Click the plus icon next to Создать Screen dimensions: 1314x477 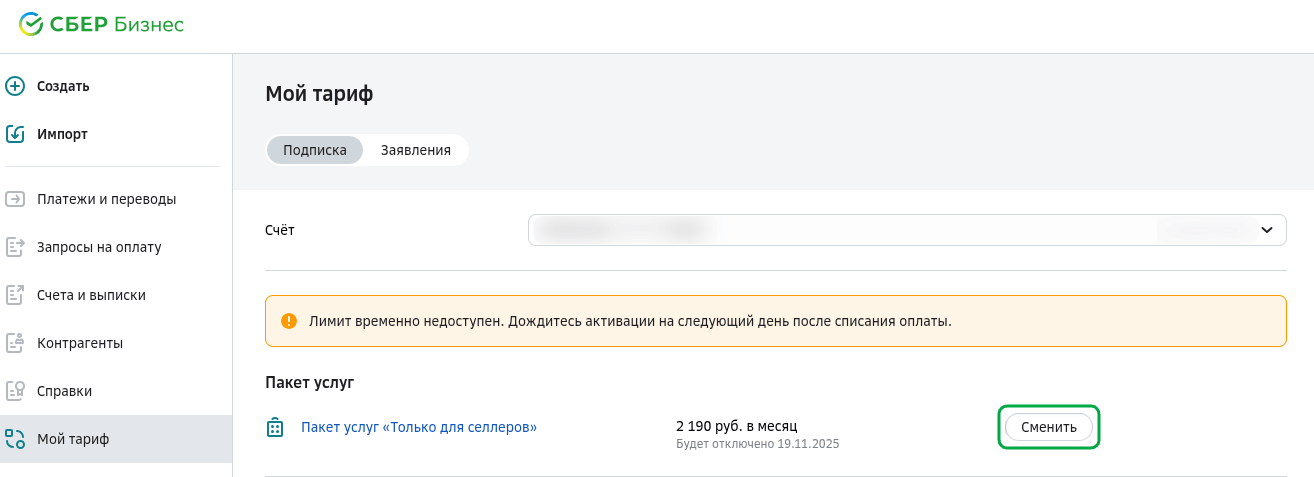pos(15,86)
